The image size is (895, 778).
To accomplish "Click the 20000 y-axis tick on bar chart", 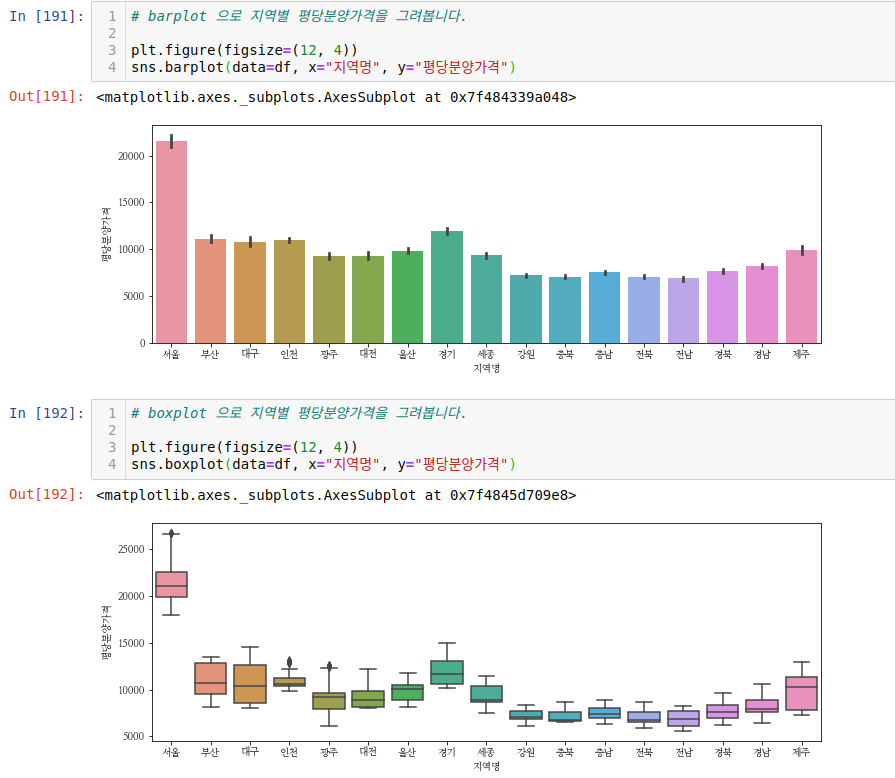I will tap(131, 156).
